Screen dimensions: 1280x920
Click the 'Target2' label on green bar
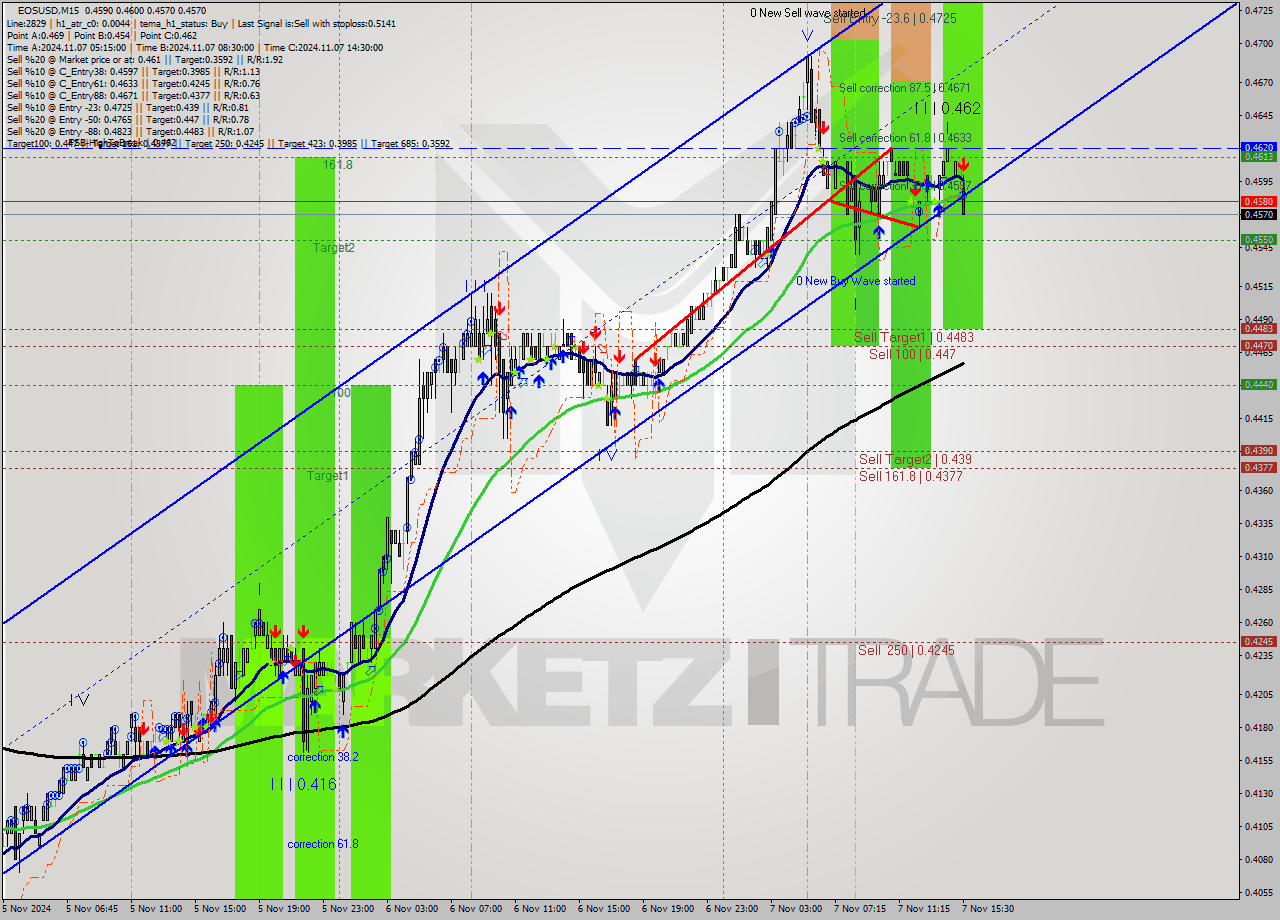(x=334, y=247)
